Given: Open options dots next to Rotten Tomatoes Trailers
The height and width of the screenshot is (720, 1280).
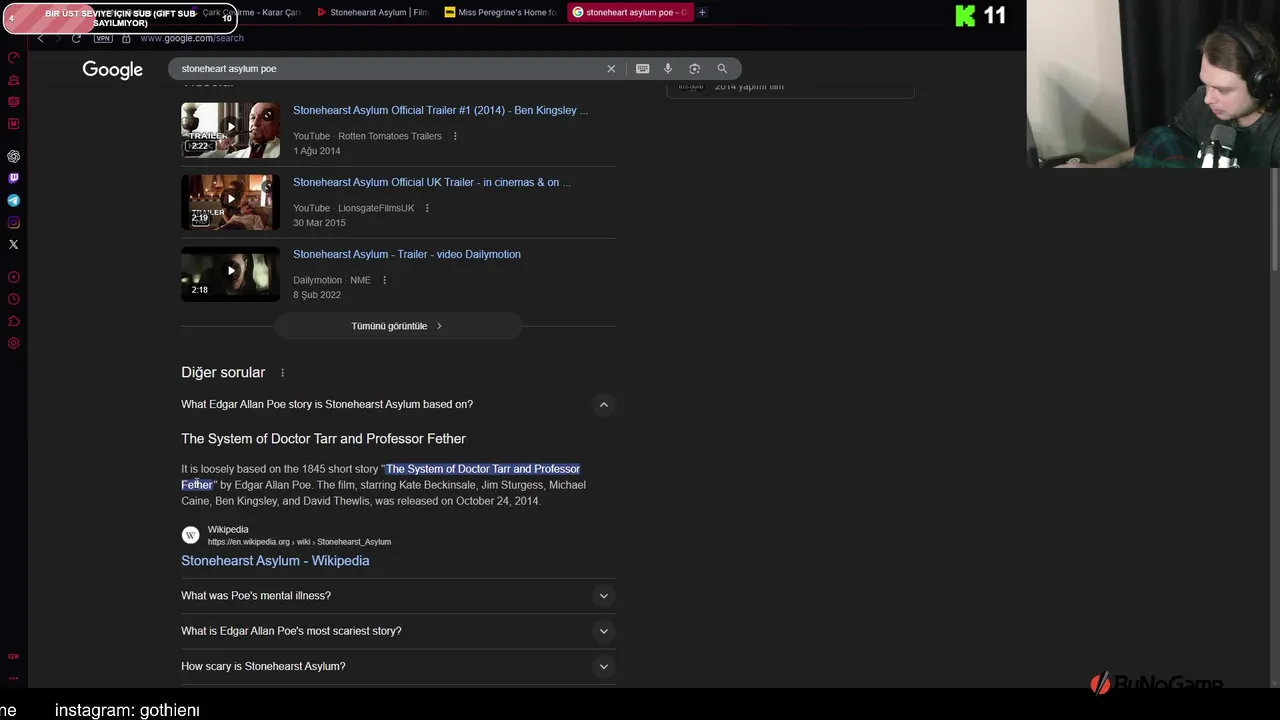Looking at the screenshot, I should (x=455, y=136).
